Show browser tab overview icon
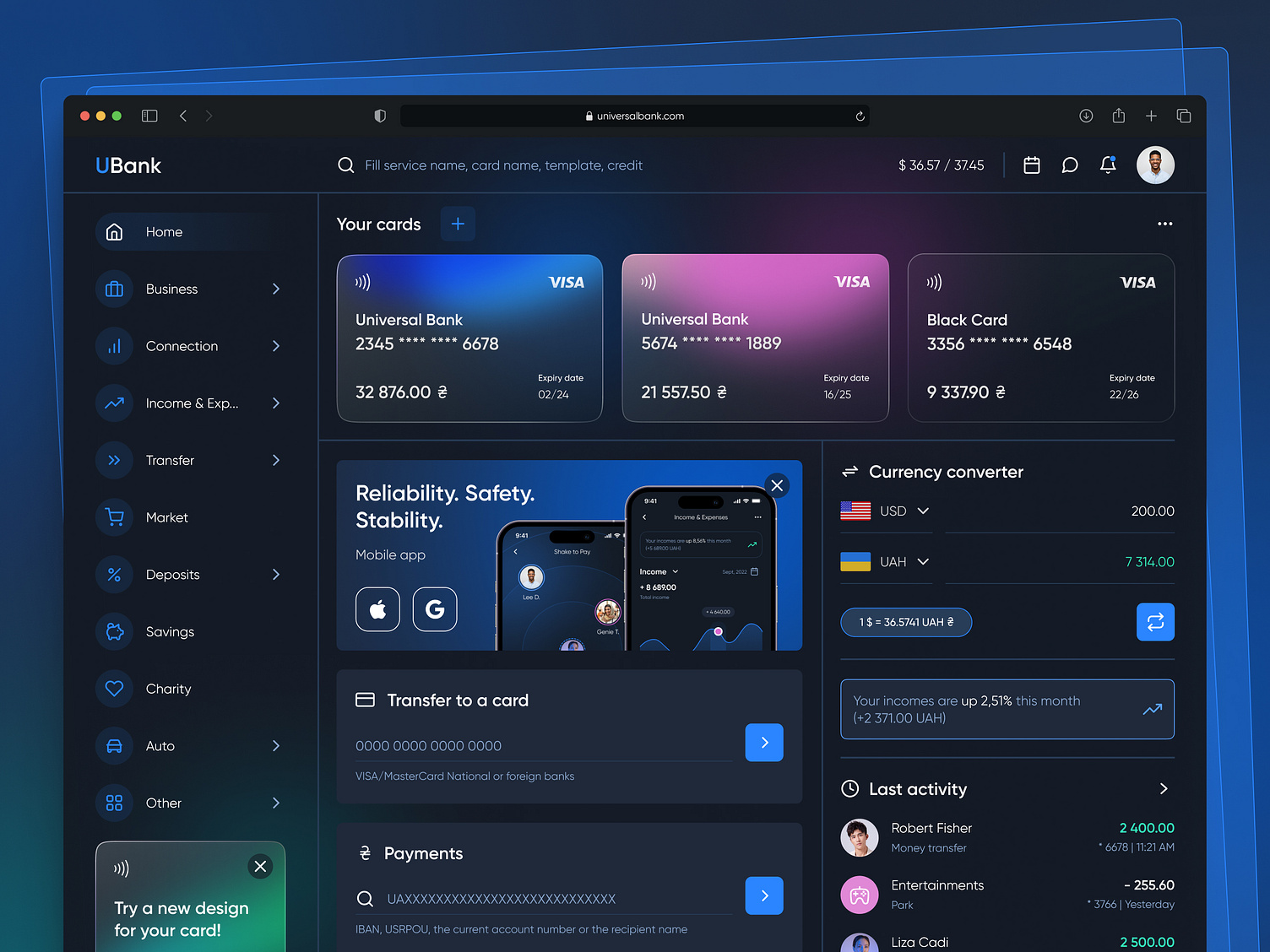This screenshot has width=1270, height=952. (1184, 116)
